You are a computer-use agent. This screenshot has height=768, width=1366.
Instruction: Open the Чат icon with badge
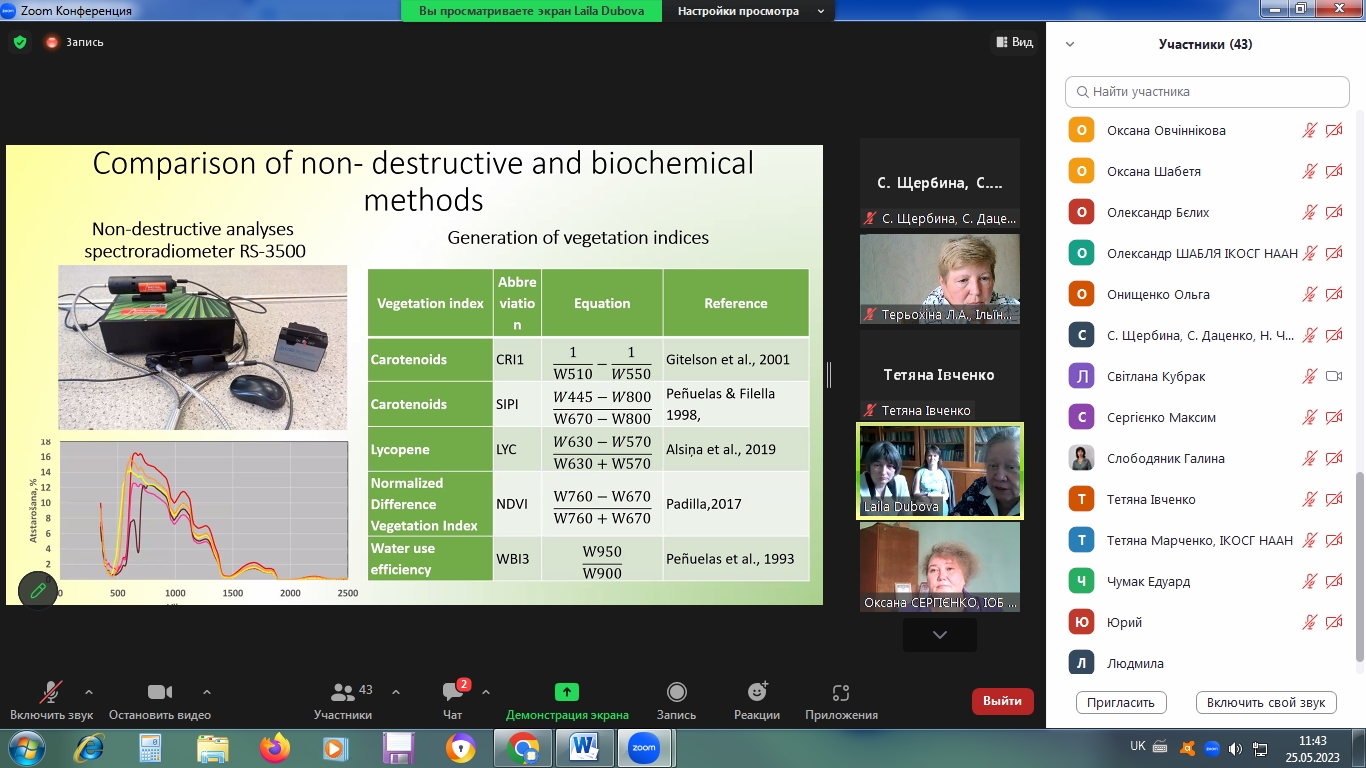click(x=452, y=692)
